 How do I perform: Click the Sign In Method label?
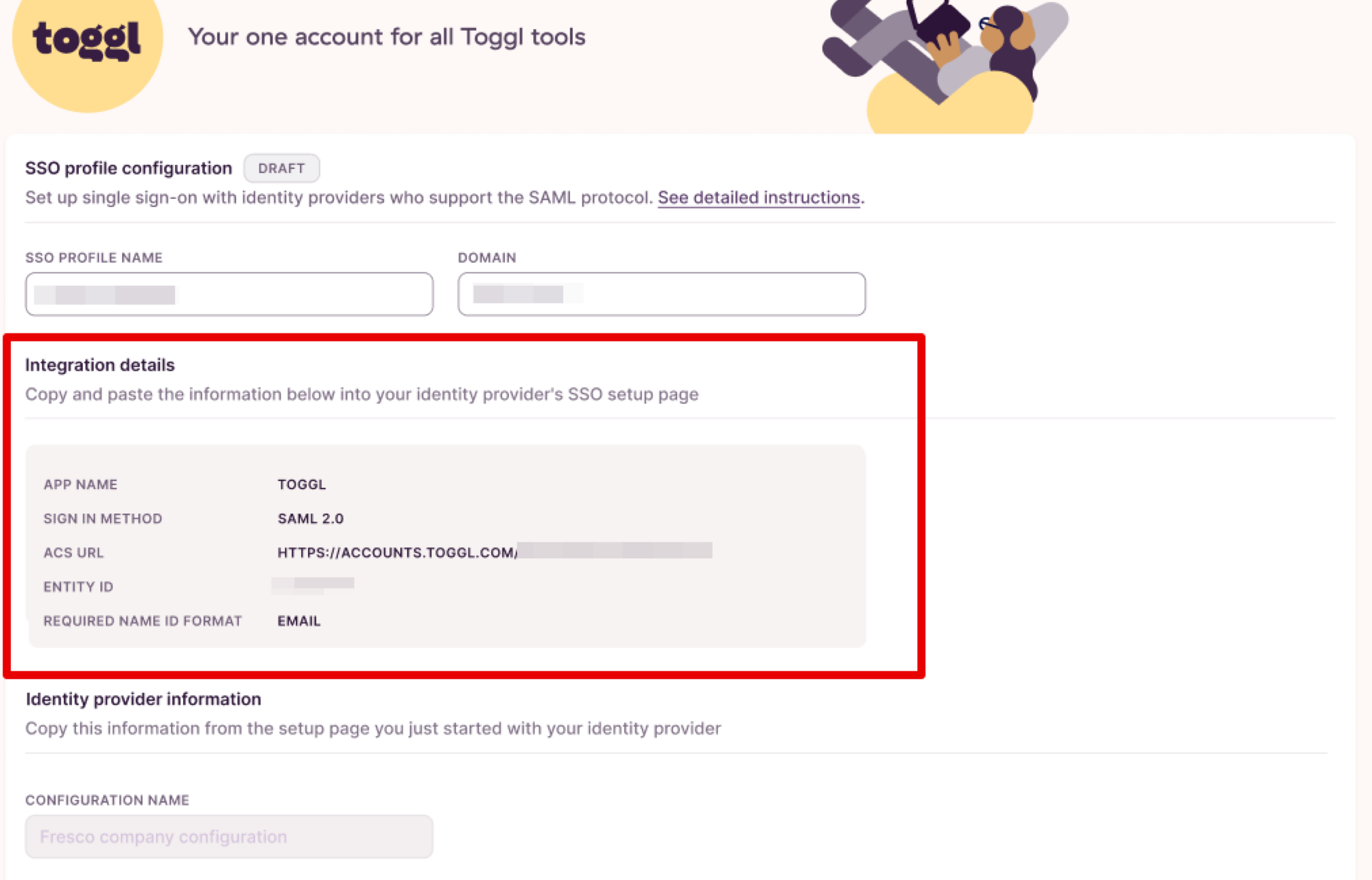(x=102, y=519)
